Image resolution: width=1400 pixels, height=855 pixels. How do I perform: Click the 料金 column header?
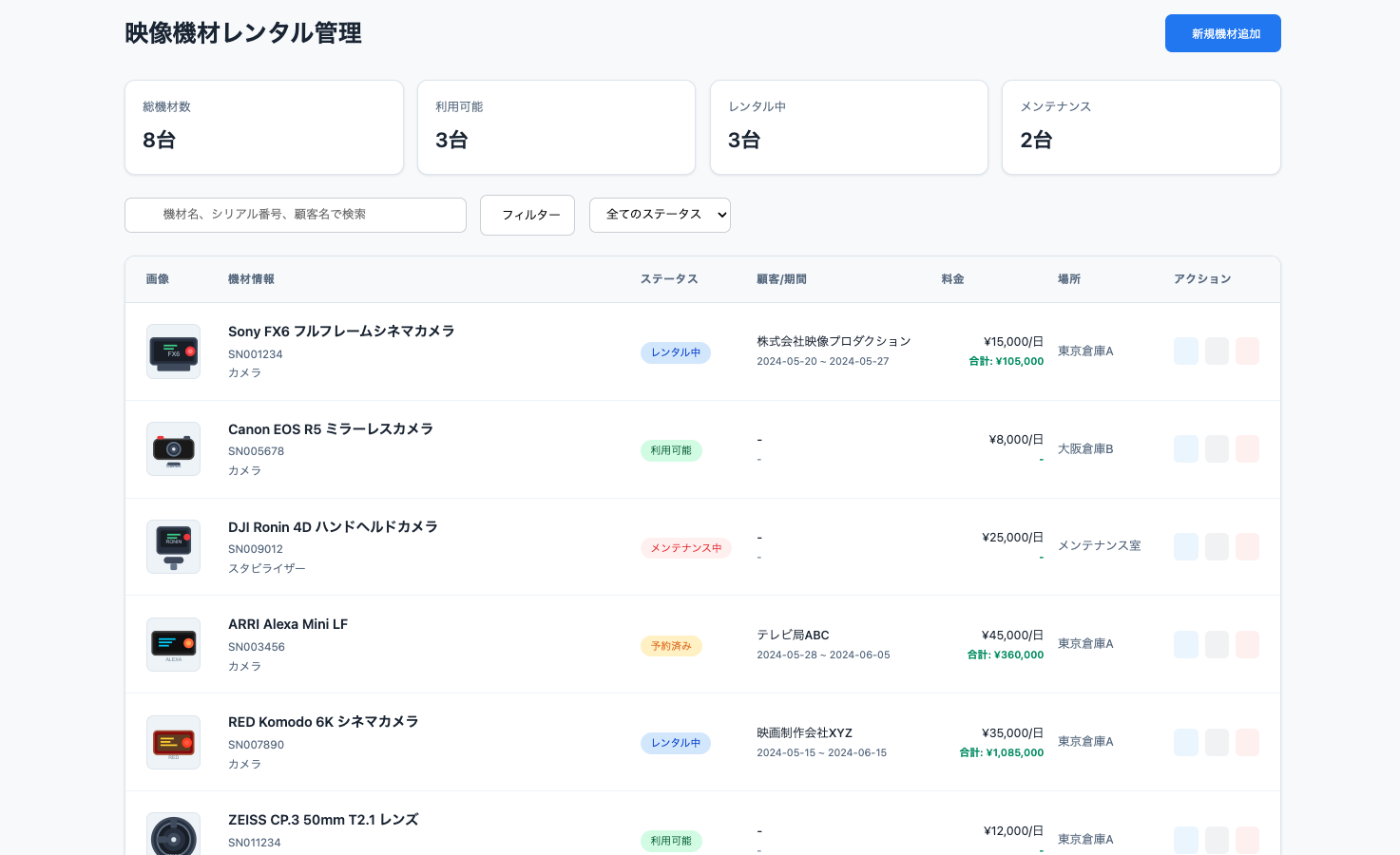[953, 279]
